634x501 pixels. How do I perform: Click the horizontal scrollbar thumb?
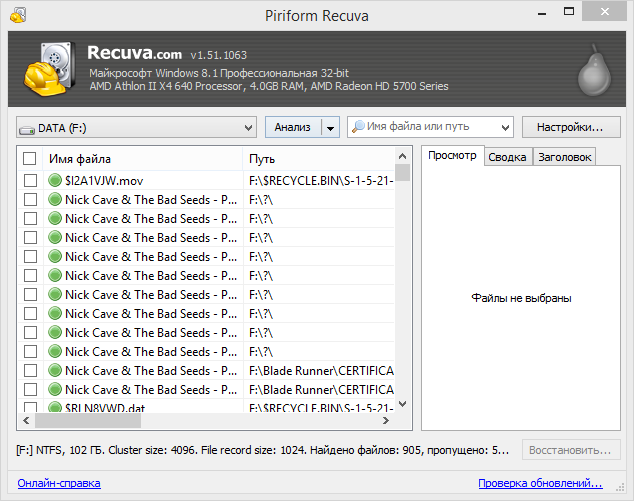tap(88, 421)
